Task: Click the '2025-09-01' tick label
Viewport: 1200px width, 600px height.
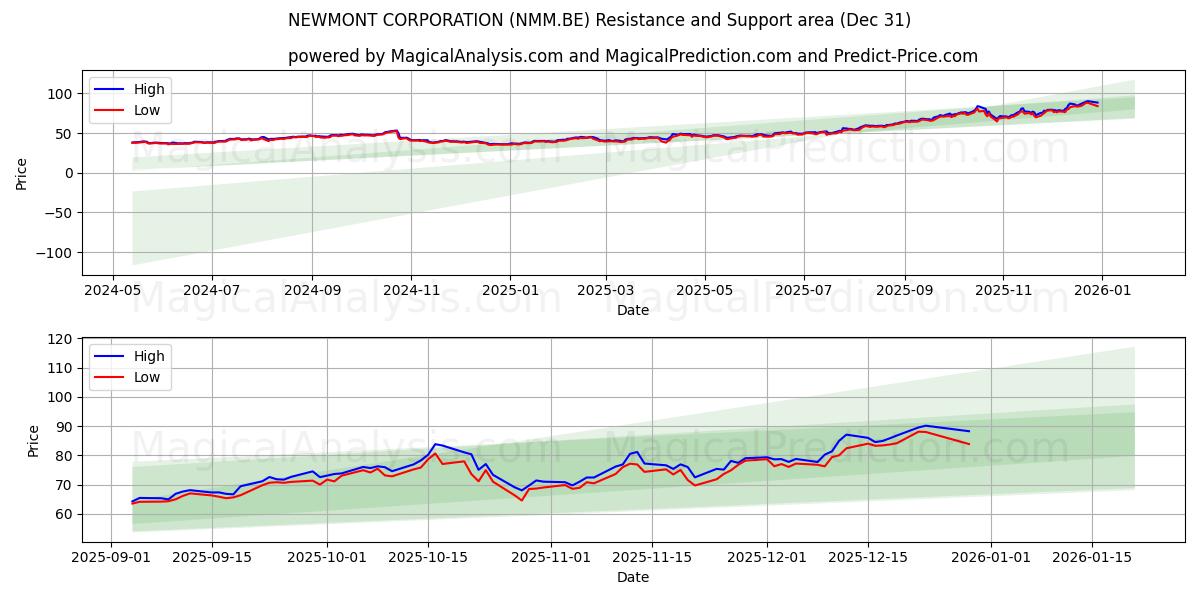Action: pos(111,558)
